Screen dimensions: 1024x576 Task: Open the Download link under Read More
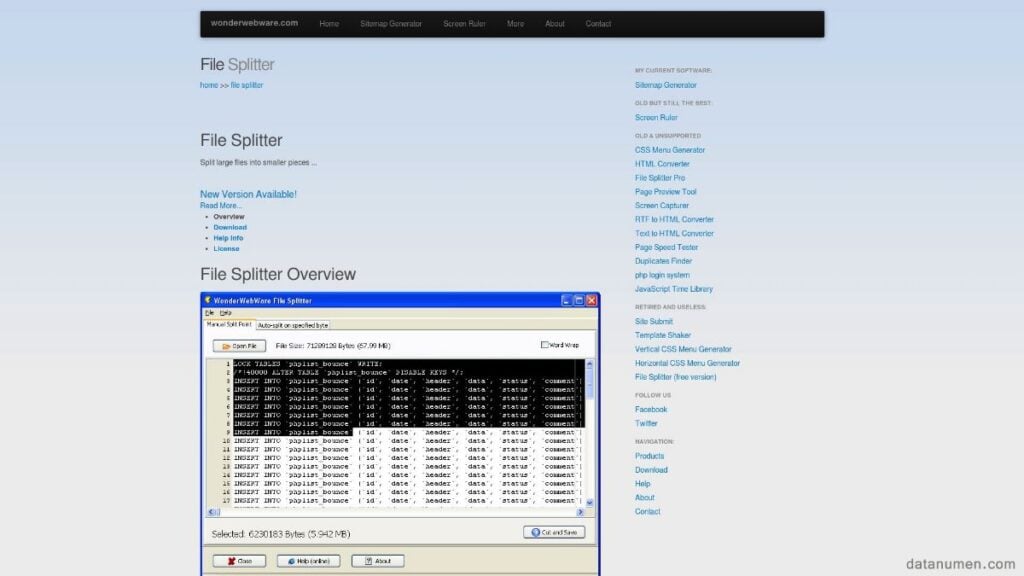(x=230, y=227)
